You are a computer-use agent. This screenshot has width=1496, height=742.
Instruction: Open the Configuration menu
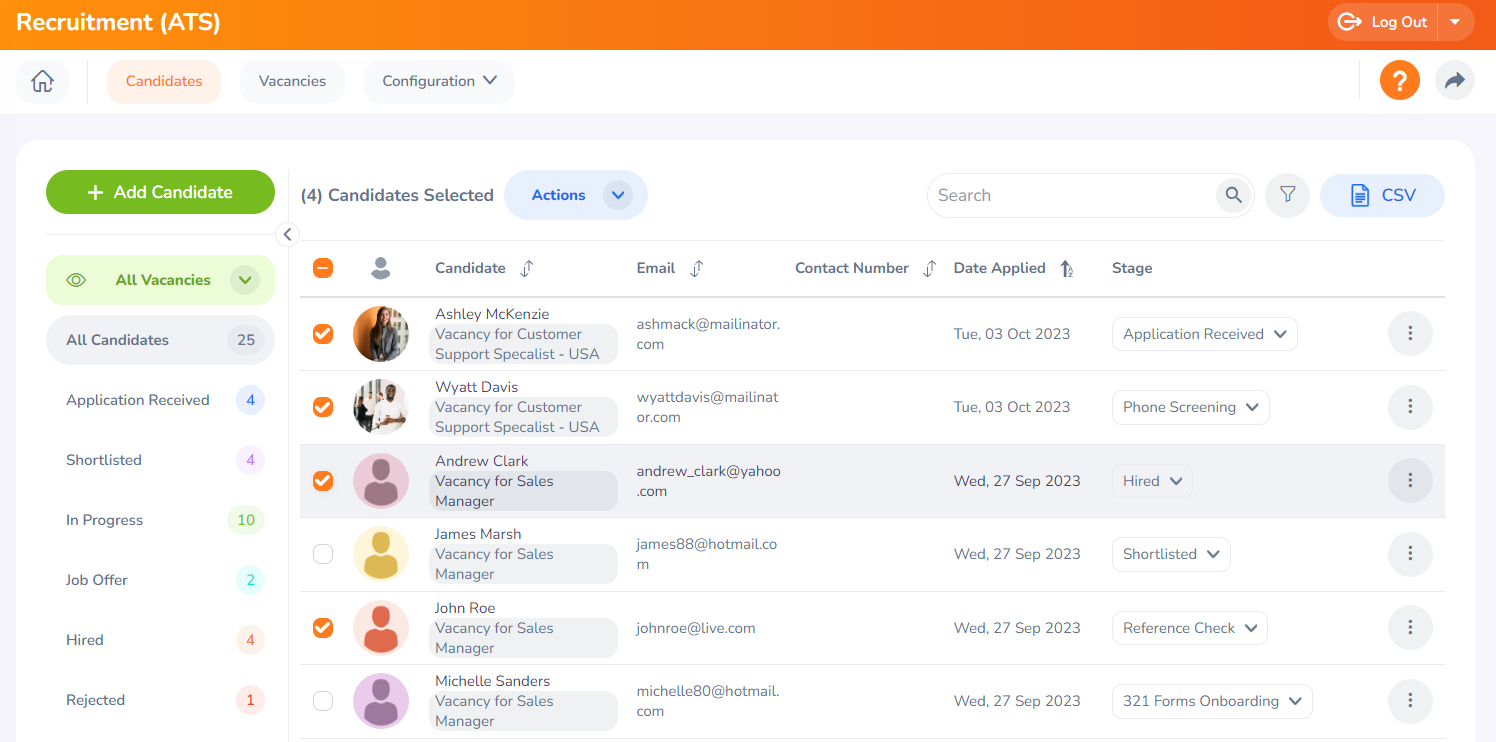pos(439,82)
